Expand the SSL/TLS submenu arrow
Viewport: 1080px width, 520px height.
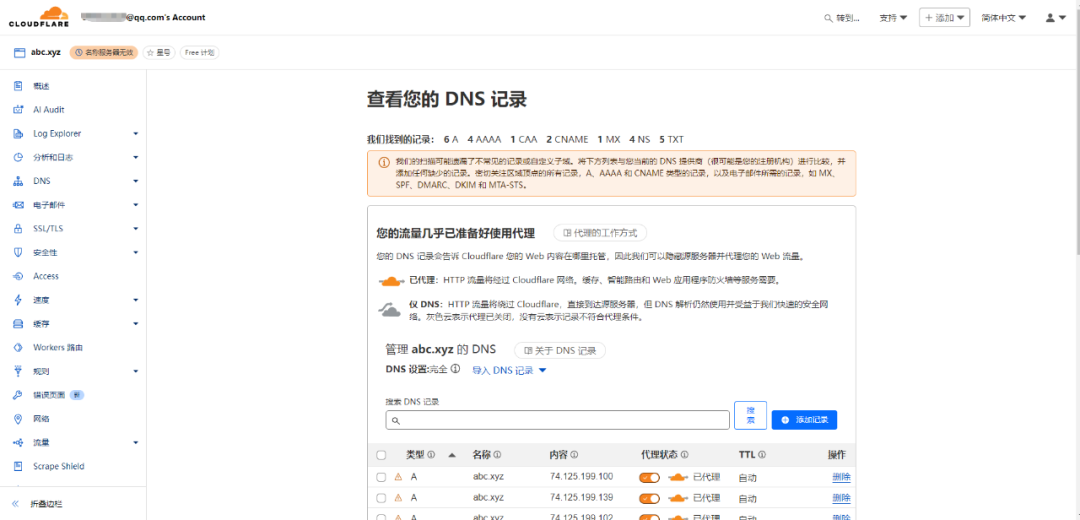(x=136, y=229)
